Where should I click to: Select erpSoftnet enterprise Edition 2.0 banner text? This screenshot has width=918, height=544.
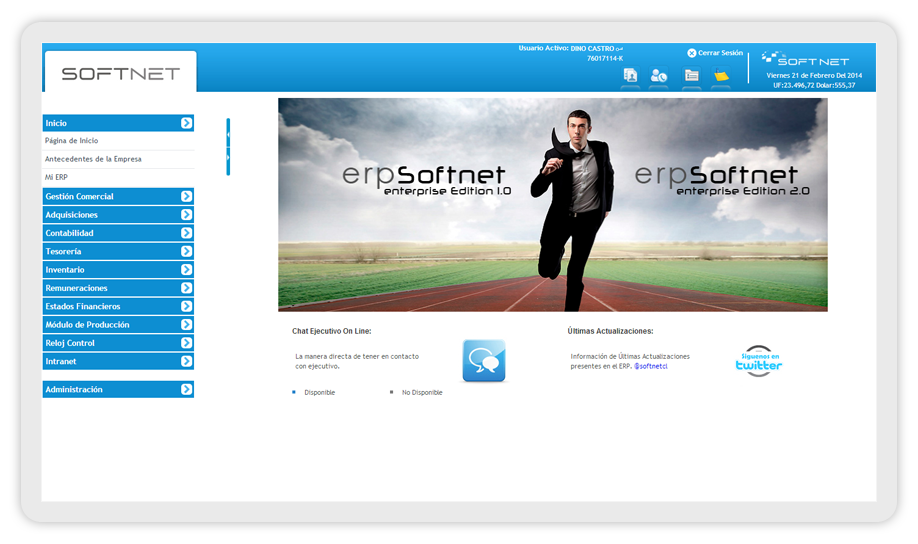(x=722, y=180)
